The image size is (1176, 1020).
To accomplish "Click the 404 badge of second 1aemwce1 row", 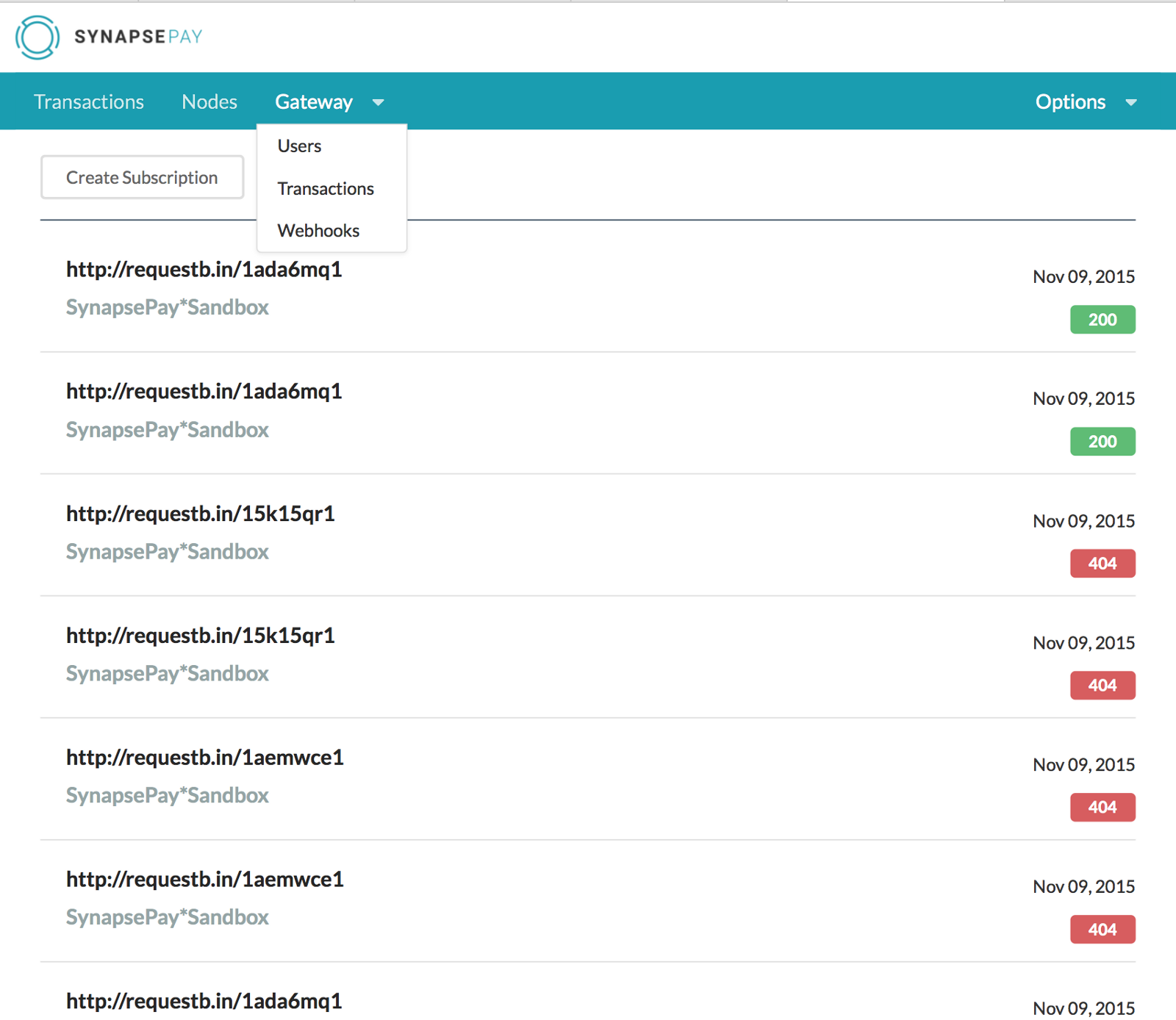I will pos(1102,929).
